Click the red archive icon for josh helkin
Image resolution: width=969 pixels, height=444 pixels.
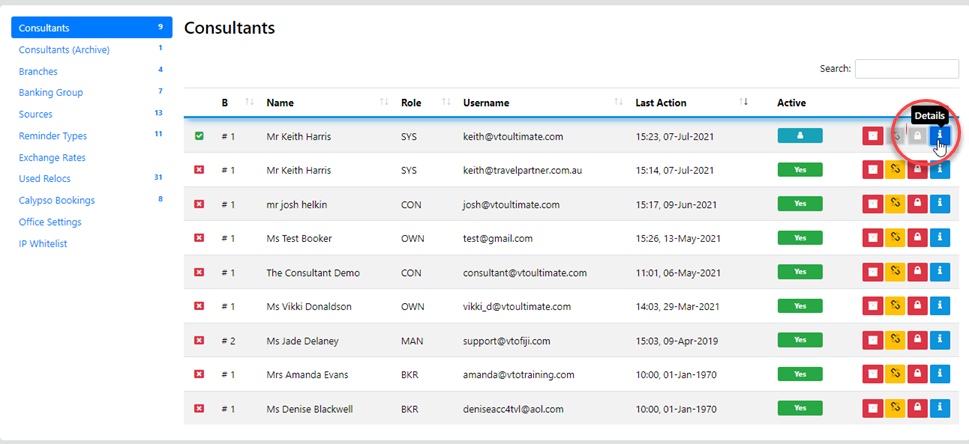(x=873, y=204)
